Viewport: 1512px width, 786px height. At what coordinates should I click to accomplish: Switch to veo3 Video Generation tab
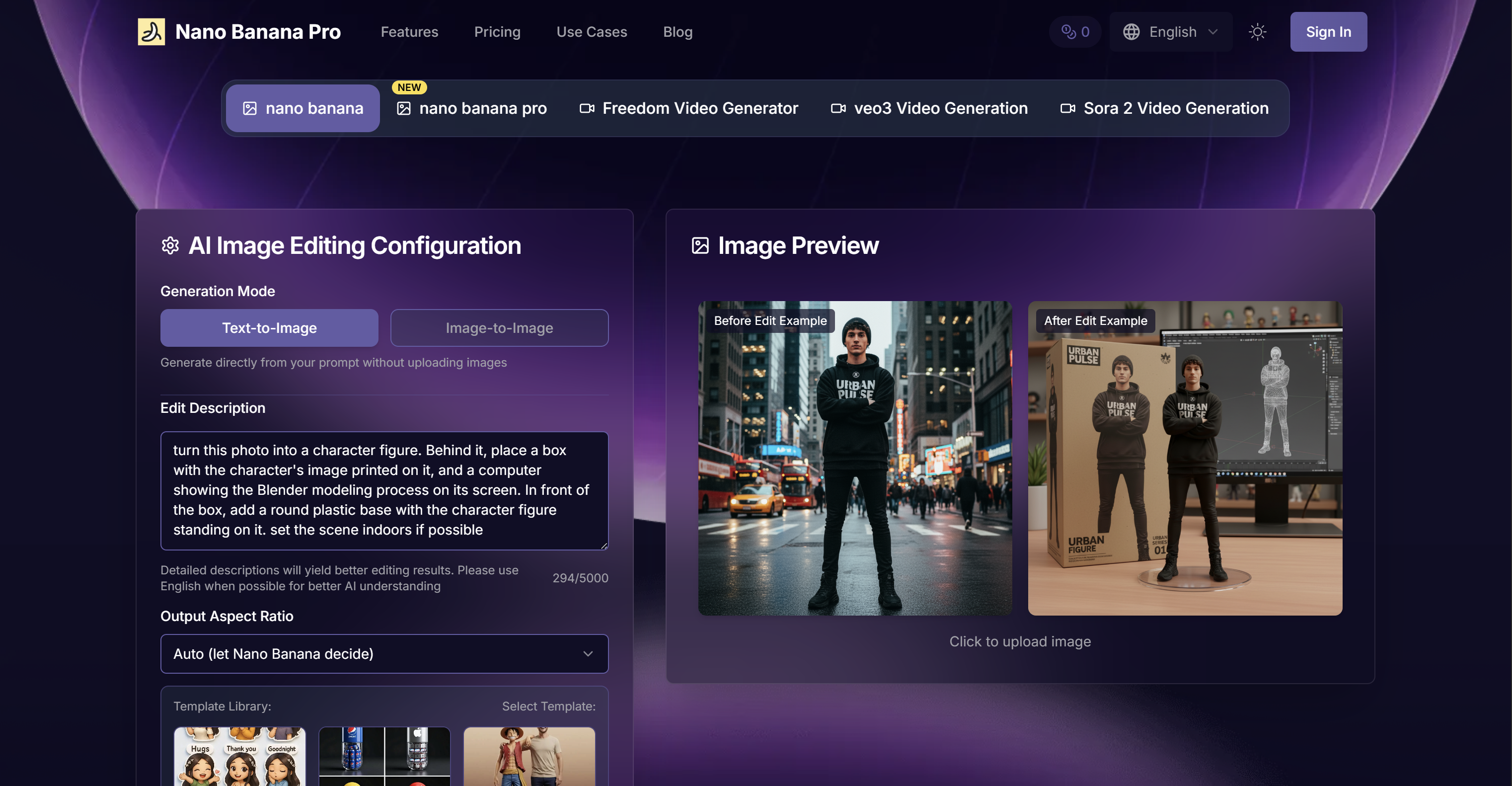coord(929,108)
